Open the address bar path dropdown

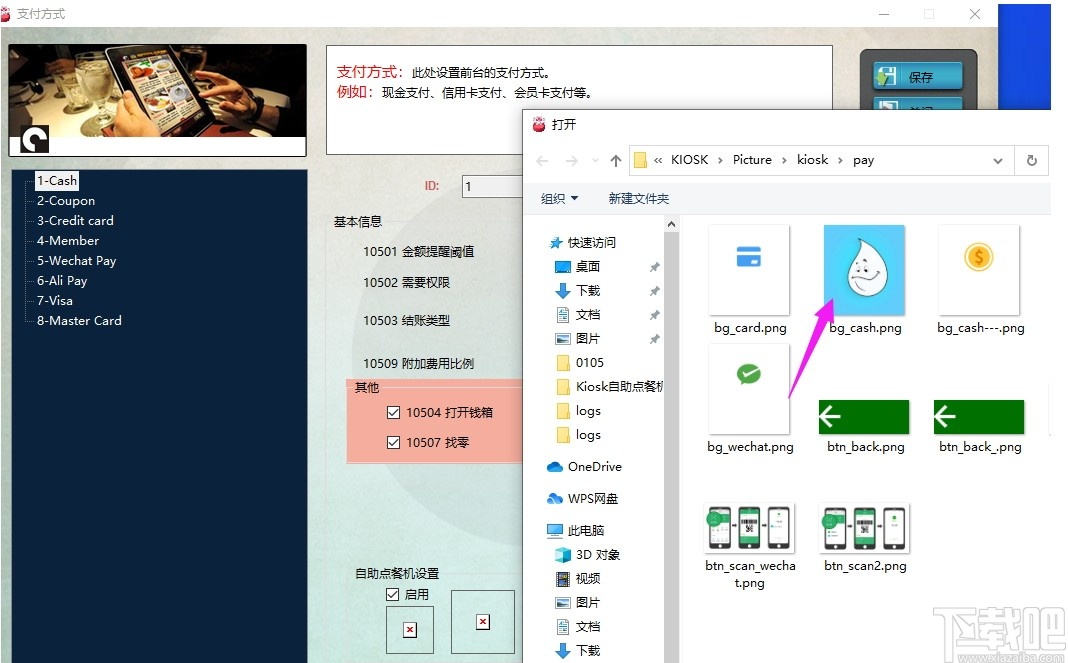997,160
